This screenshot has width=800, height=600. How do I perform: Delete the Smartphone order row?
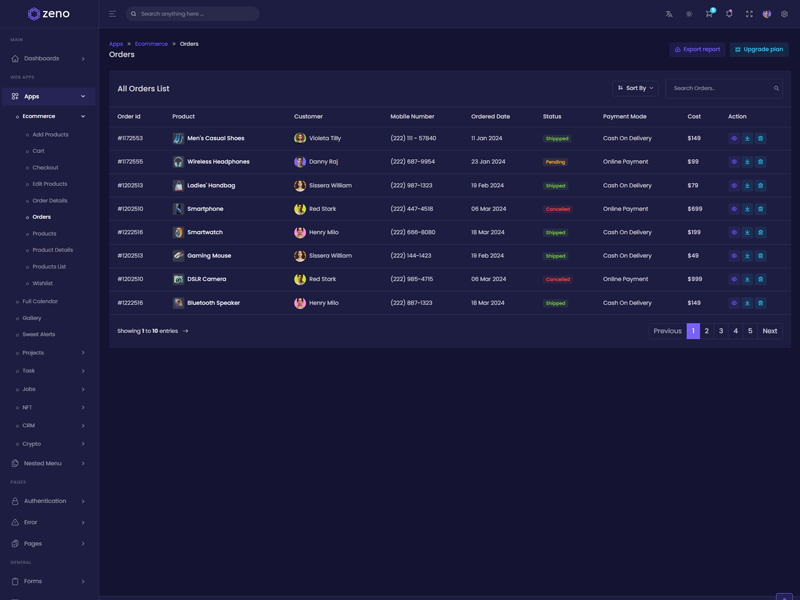(760, 209)
